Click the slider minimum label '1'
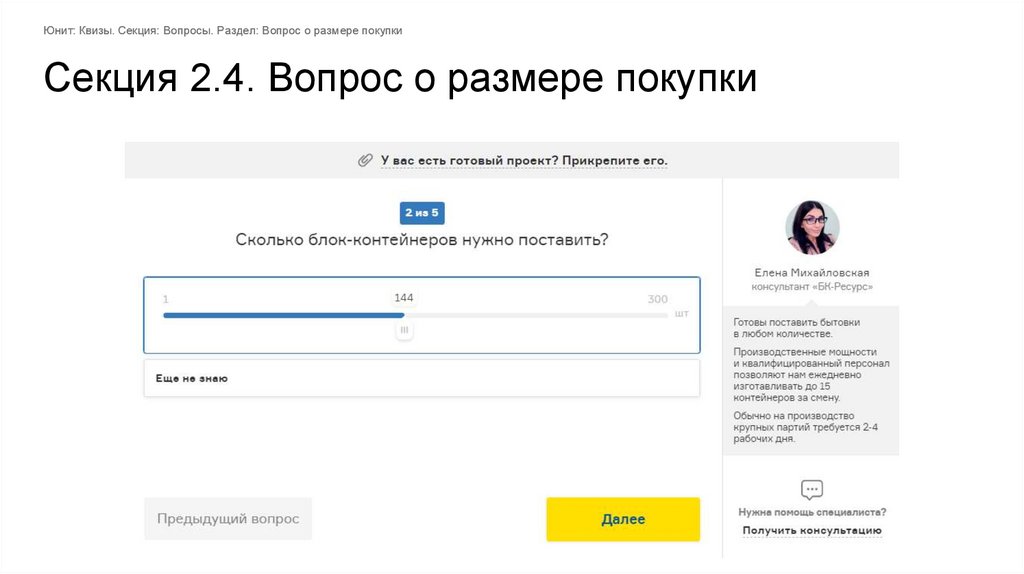The width and height of the screenshot is (1024, 574). point(166,299)
